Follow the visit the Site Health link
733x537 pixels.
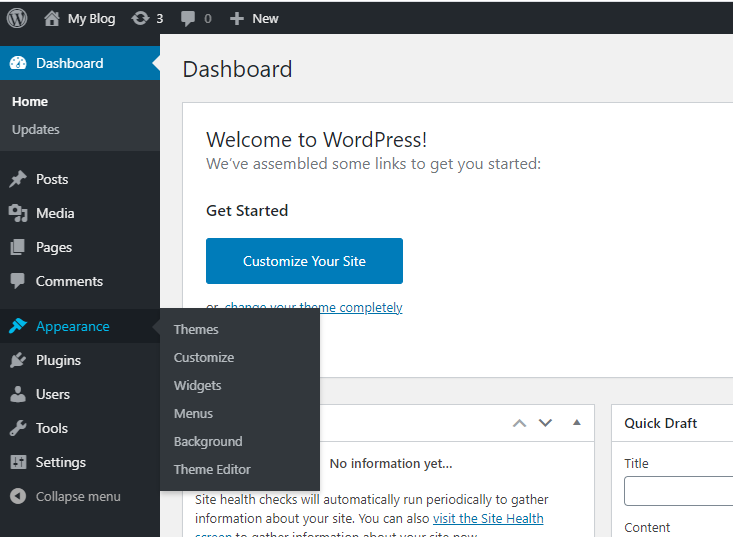click(488, 518)
